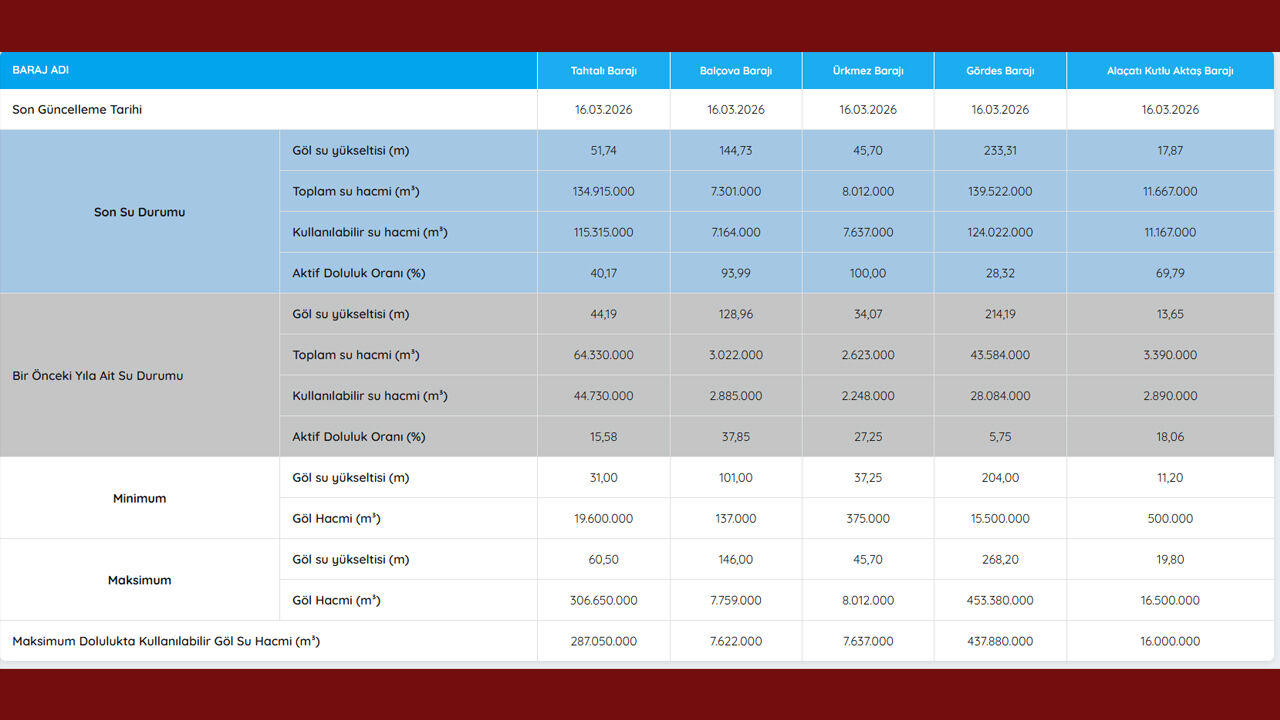The height and width of the screenshot is (720, 1280).
Task: Click Ürkmez's 100,00 fill rate cell
Action: coord(867,273)
